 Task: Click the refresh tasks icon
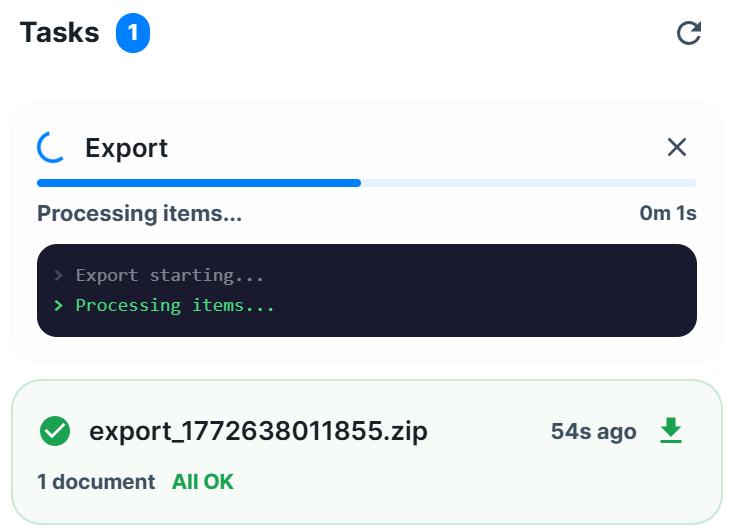(x=689, y=33)
